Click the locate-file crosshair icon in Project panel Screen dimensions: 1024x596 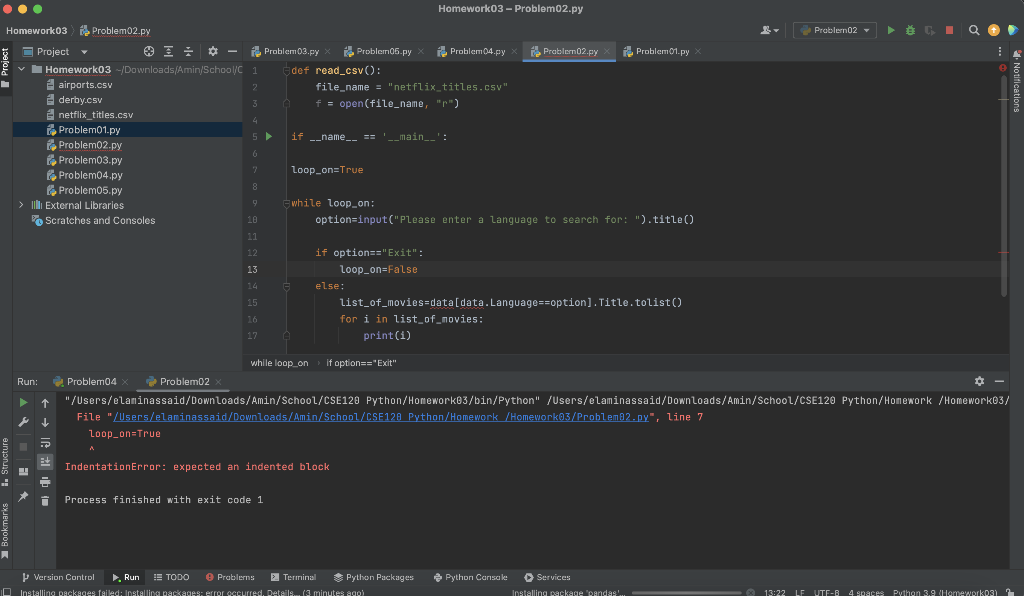tap(149, 51)
